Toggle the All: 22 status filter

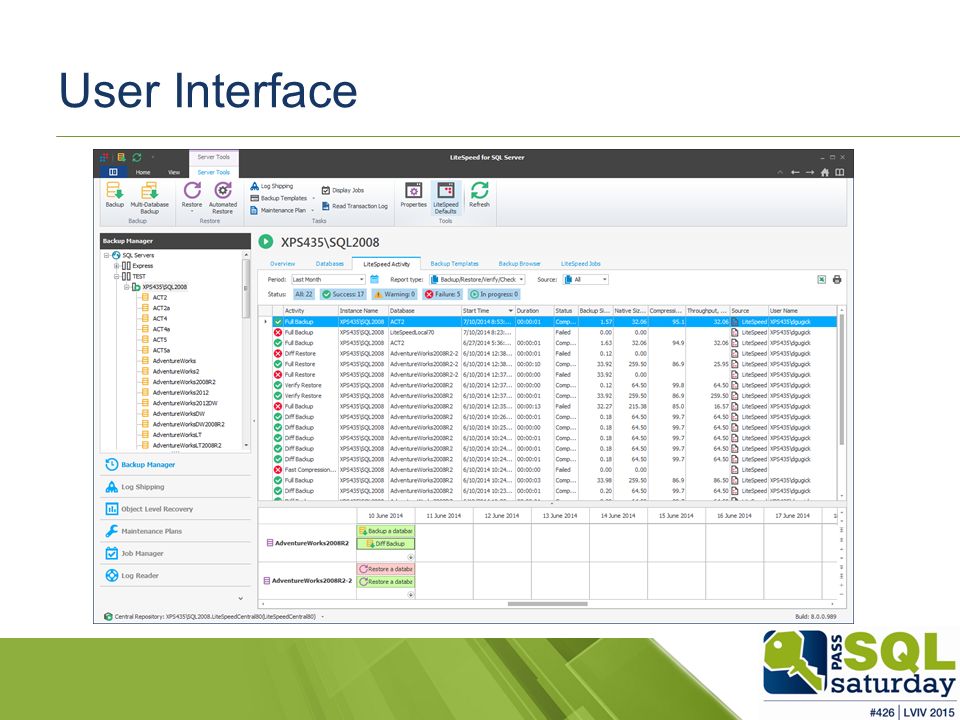[304, 294]
